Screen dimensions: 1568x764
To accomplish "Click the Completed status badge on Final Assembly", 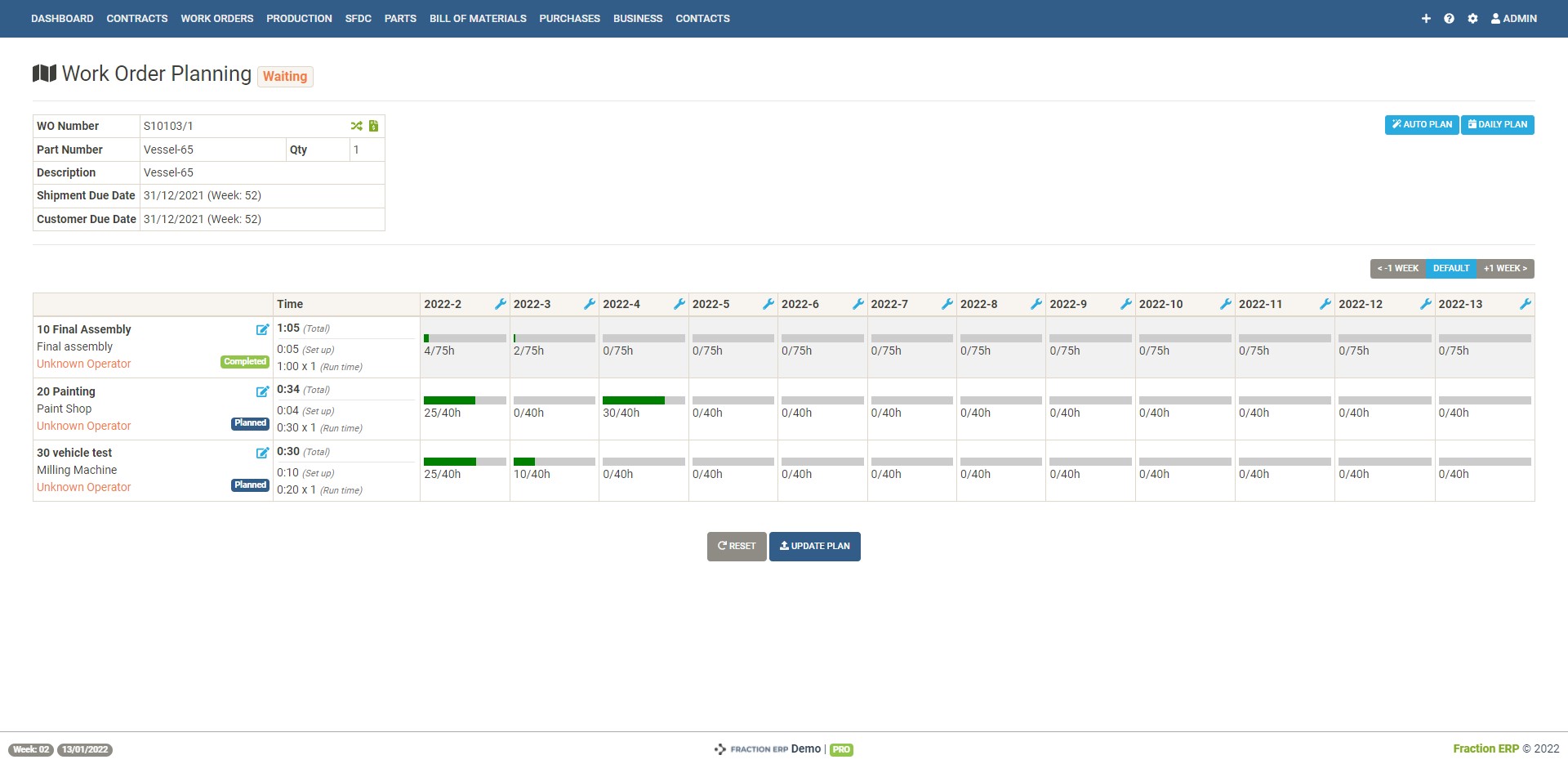I will 245,361.
